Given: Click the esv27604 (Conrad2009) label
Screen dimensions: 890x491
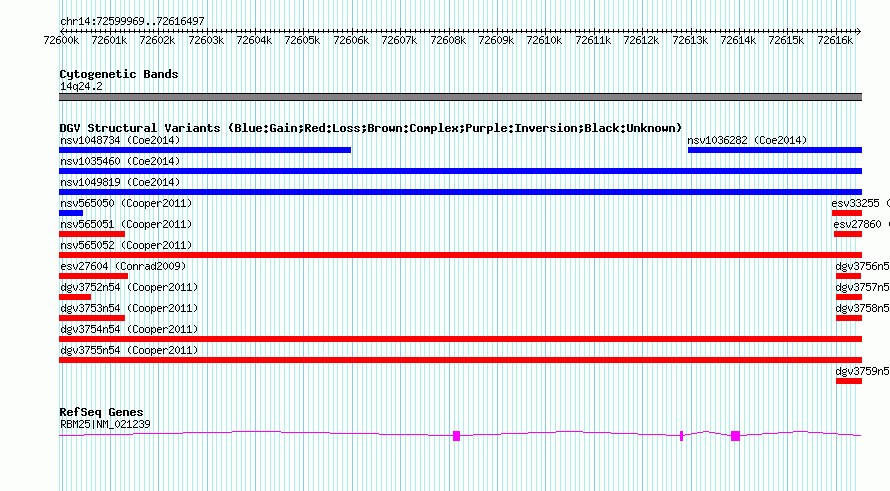Looking at the screenshot, I should coord(123,266).
